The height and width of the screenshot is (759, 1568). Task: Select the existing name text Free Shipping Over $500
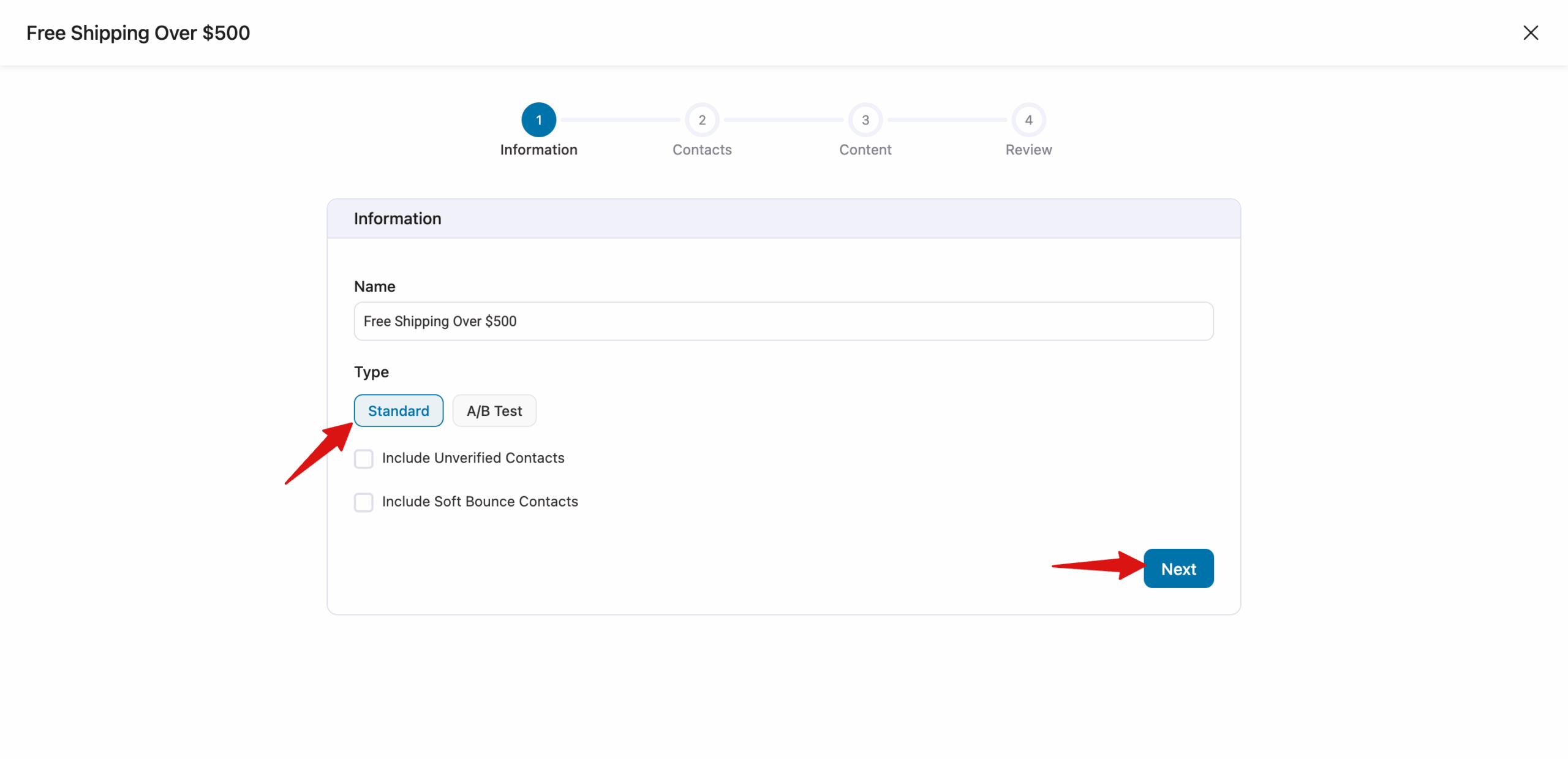tap(440, 321)
